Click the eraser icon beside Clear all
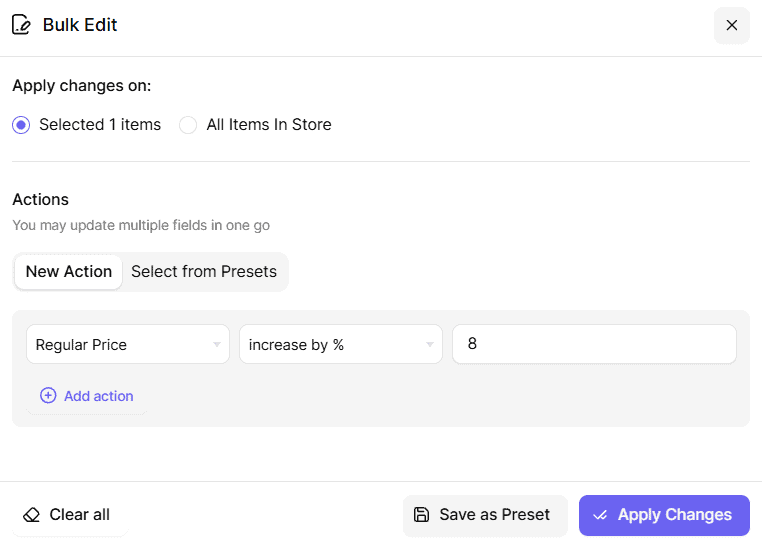Viewport: 762px width, 541px height. (x=32, y=515)
